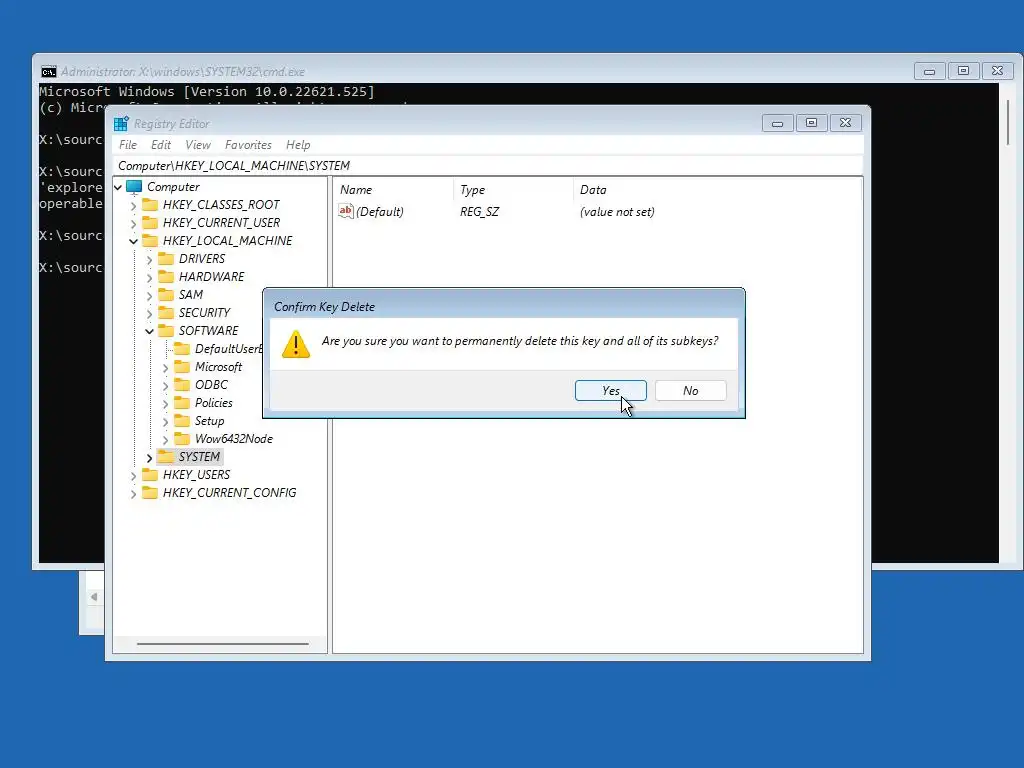This screenshot has width=1024, height=768.
Task: Click tree pane horizontal scrollbar
Action: tap(223, 644)
